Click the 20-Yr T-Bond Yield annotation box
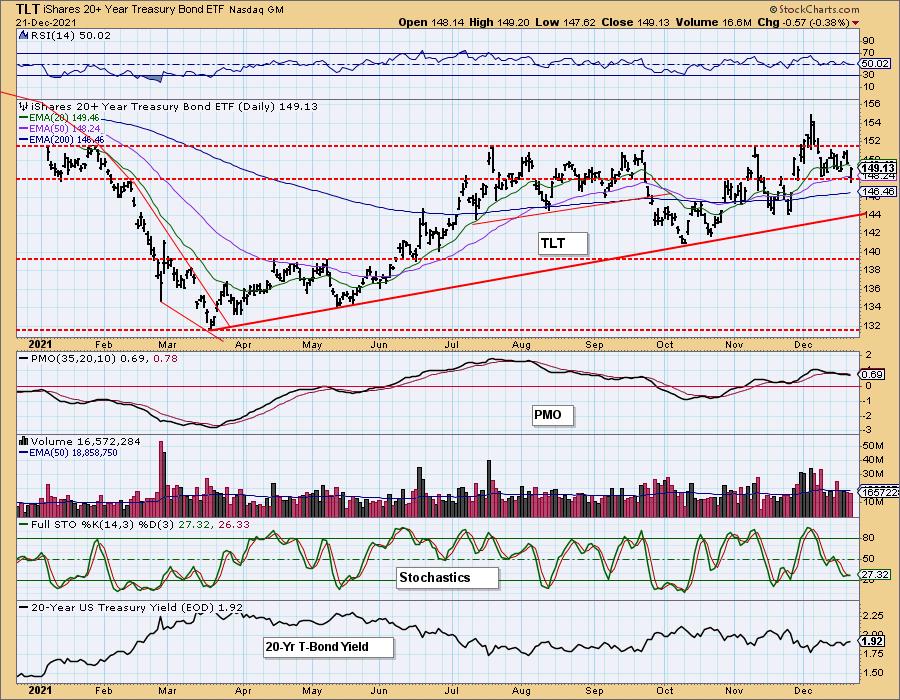Screen dimensions: 900x700 328,647
